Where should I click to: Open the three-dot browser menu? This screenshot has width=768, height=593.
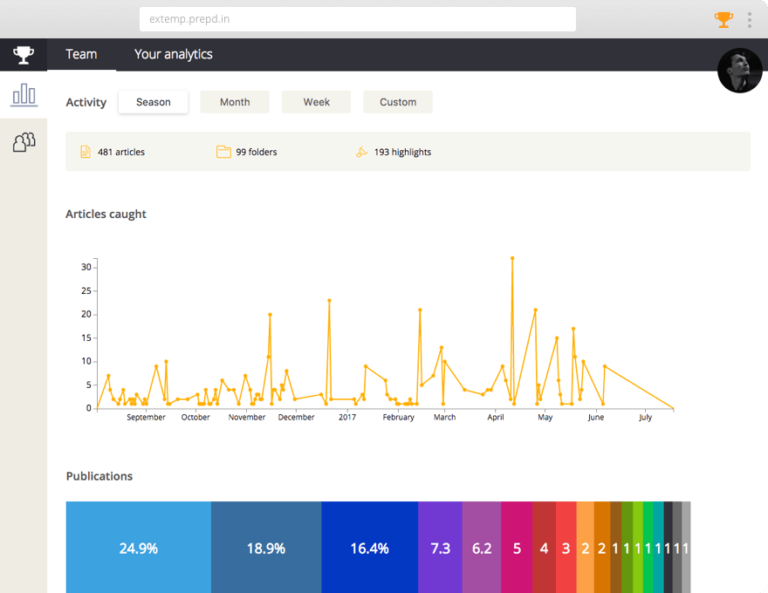(x=749, y=19)
